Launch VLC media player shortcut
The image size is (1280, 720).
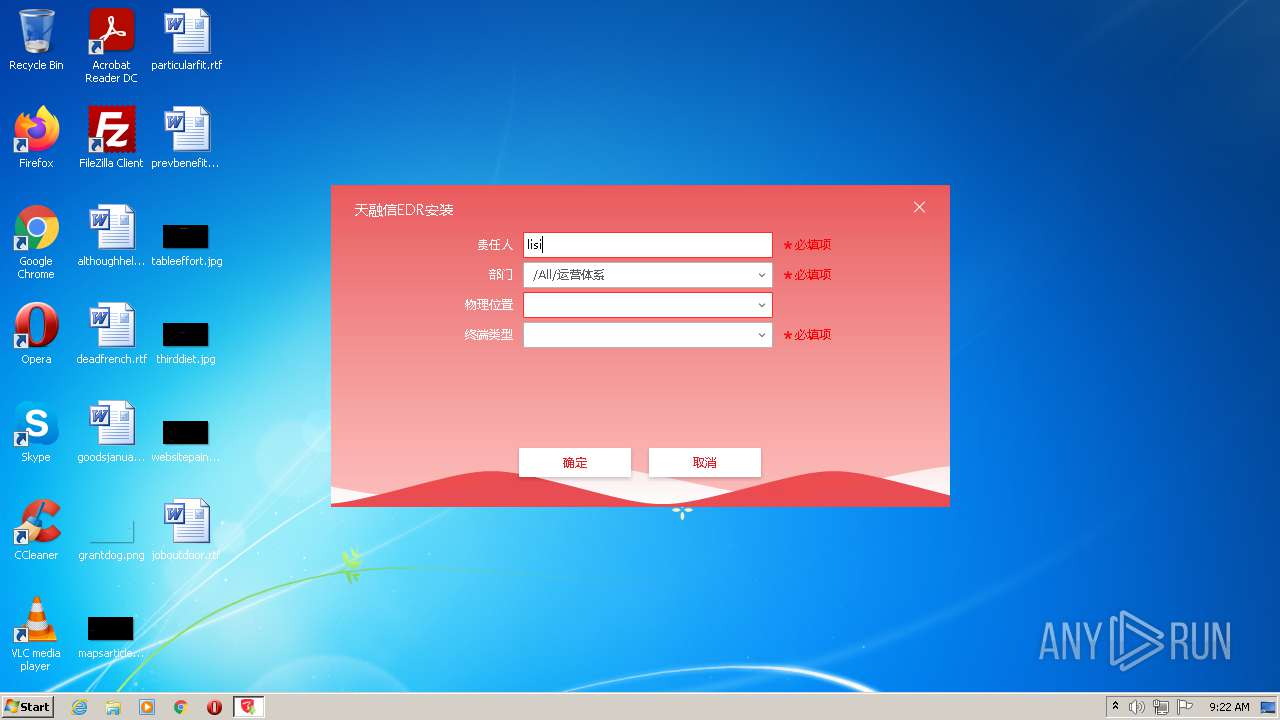point(36,634)
